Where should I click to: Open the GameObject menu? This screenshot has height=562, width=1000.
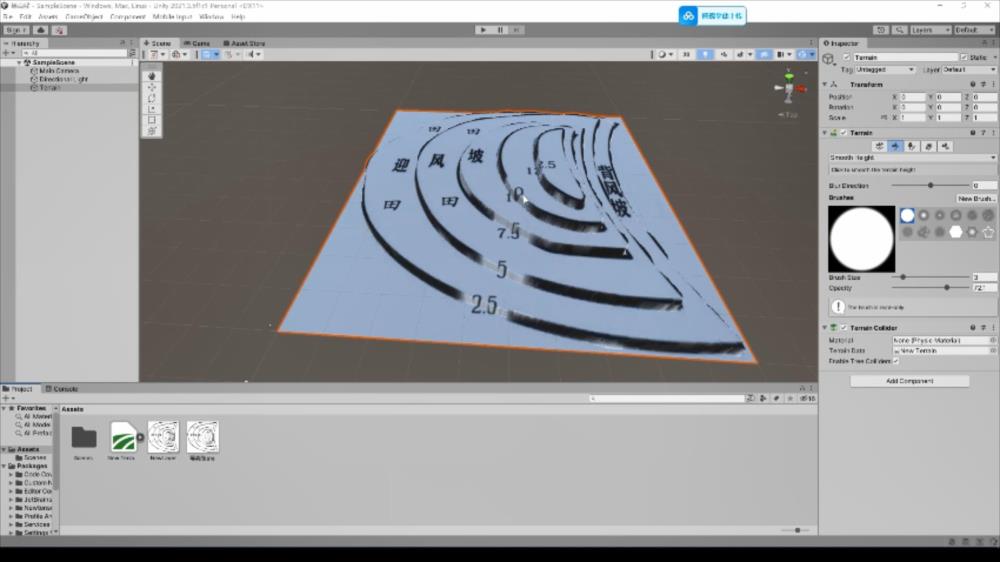84,17
